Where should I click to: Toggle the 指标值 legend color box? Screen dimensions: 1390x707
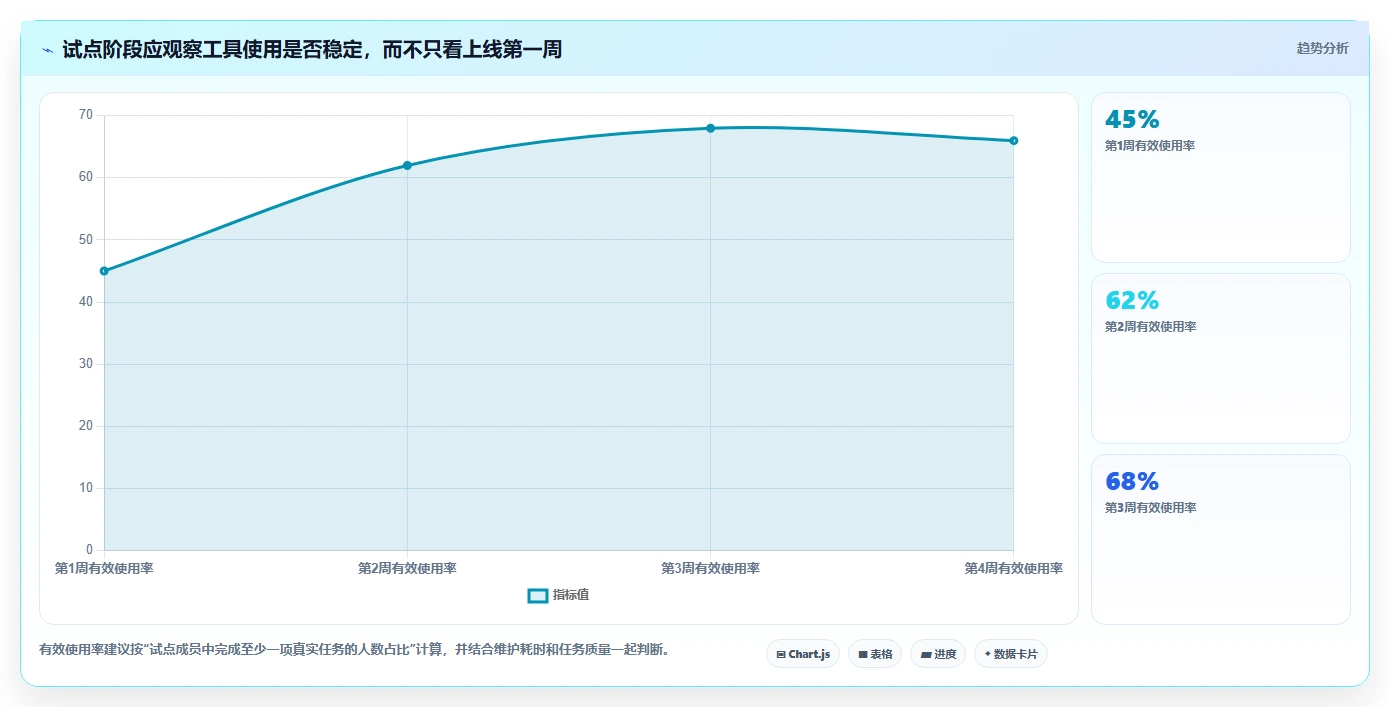point(538,595)
